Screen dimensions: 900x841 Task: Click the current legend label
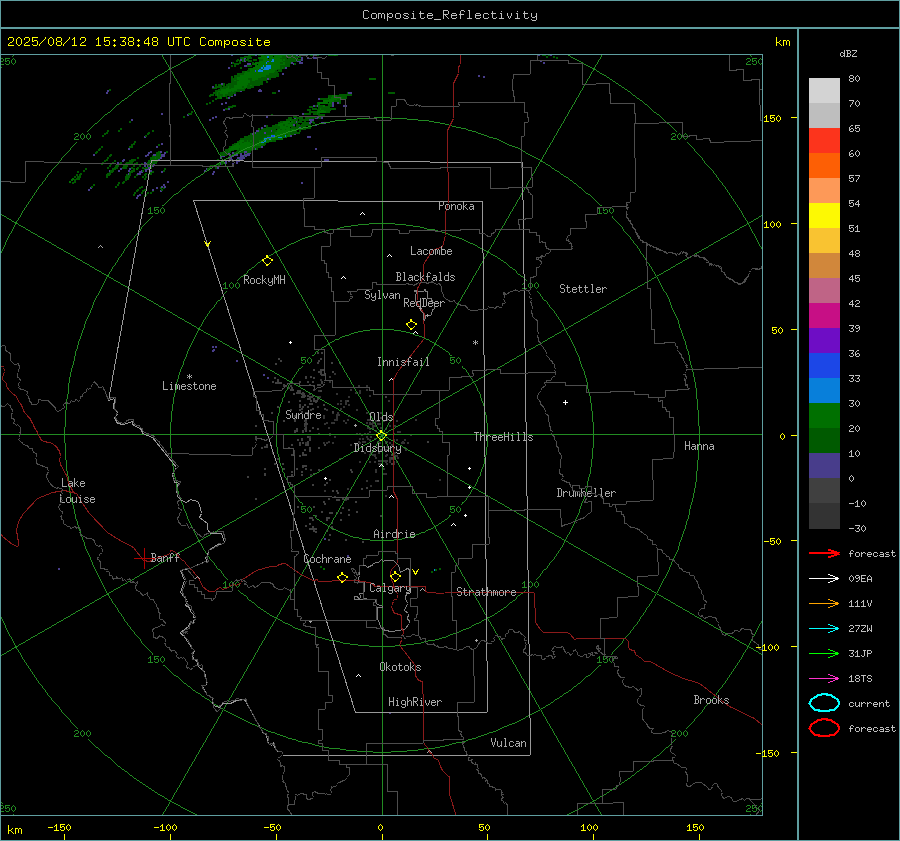pyautogui.click(x=869, y=704)
